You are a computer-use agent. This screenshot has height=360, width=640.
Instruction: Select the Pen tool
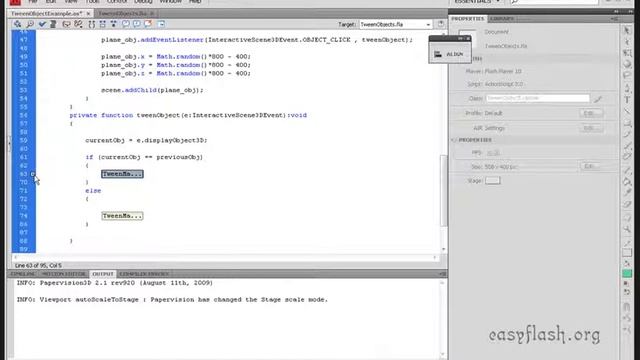point(627,88)
